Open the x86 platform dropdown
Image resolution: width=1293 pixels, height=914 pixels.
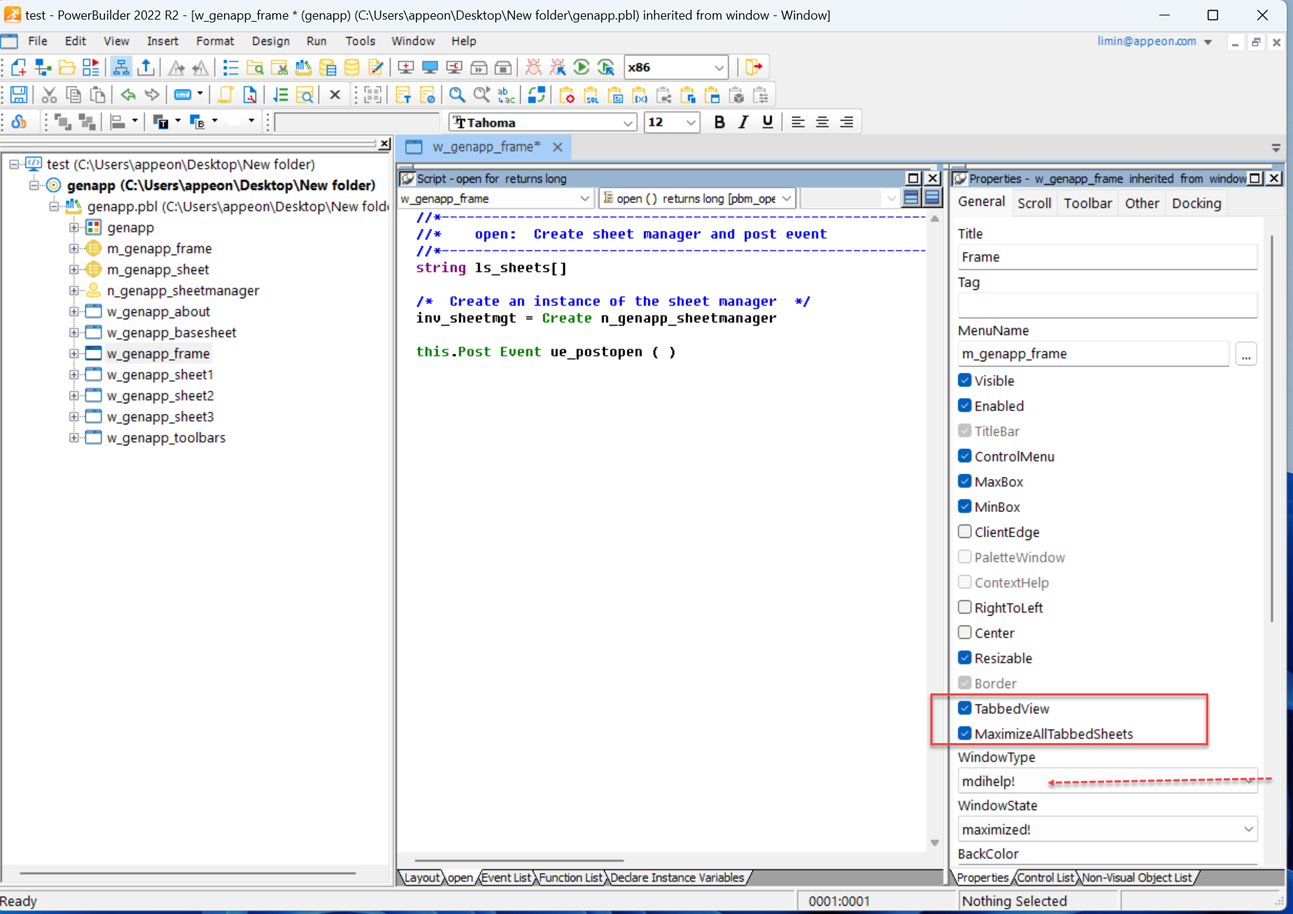pyautogui.click(x=718, y=68)
